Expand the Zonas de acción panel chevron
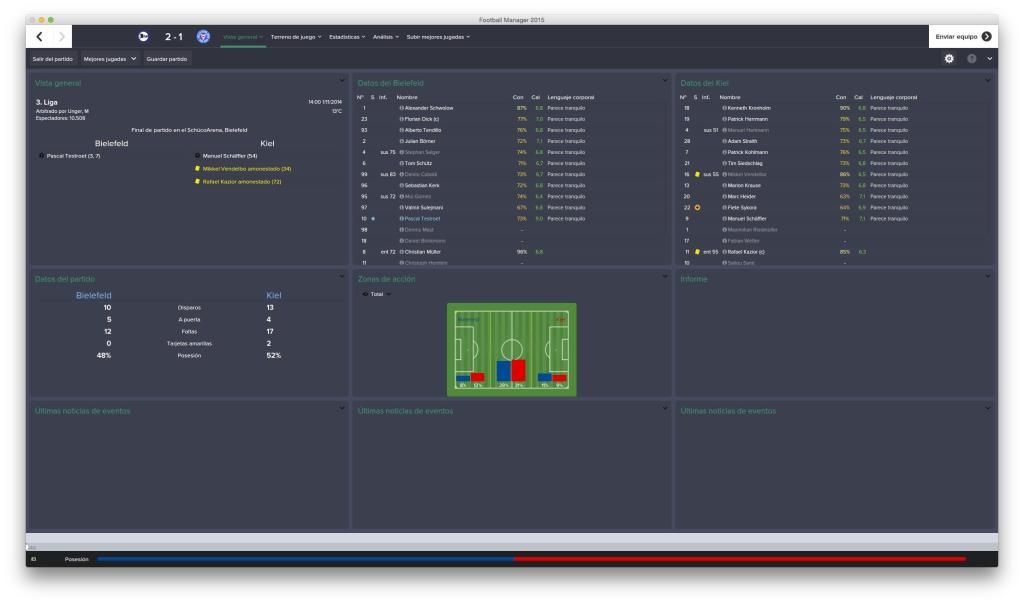This screenshot has width=1024, height=604. (665, 277)
